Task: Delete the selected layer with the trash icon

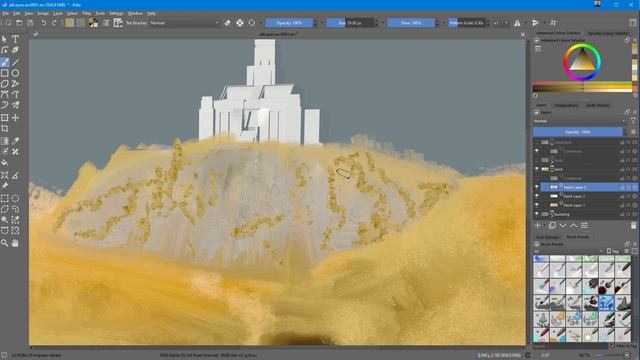Action: tap(633, 225)
